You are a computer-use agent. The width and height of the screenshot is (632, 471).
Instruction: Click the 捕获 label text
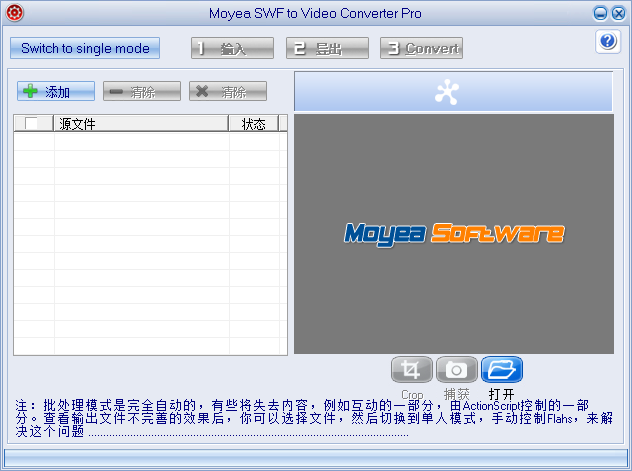tap(457, 394)
